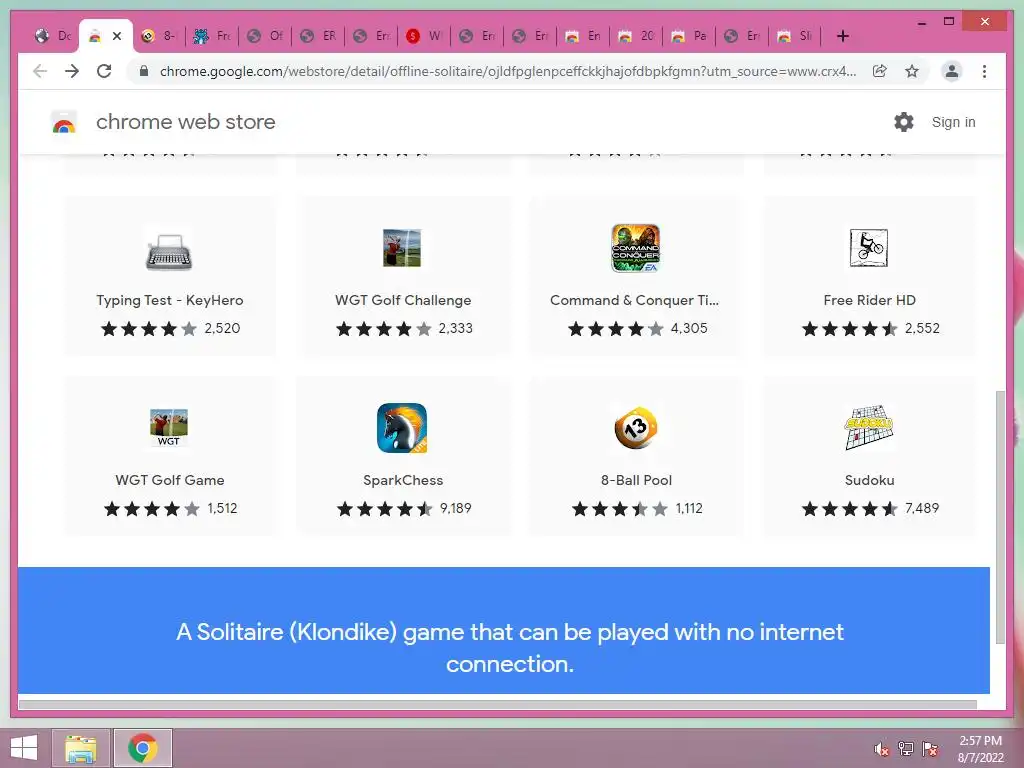Viewport: 1024px width, 768px height.
Task: Open the 8-Ball Pool title
Action: point(636,480)
